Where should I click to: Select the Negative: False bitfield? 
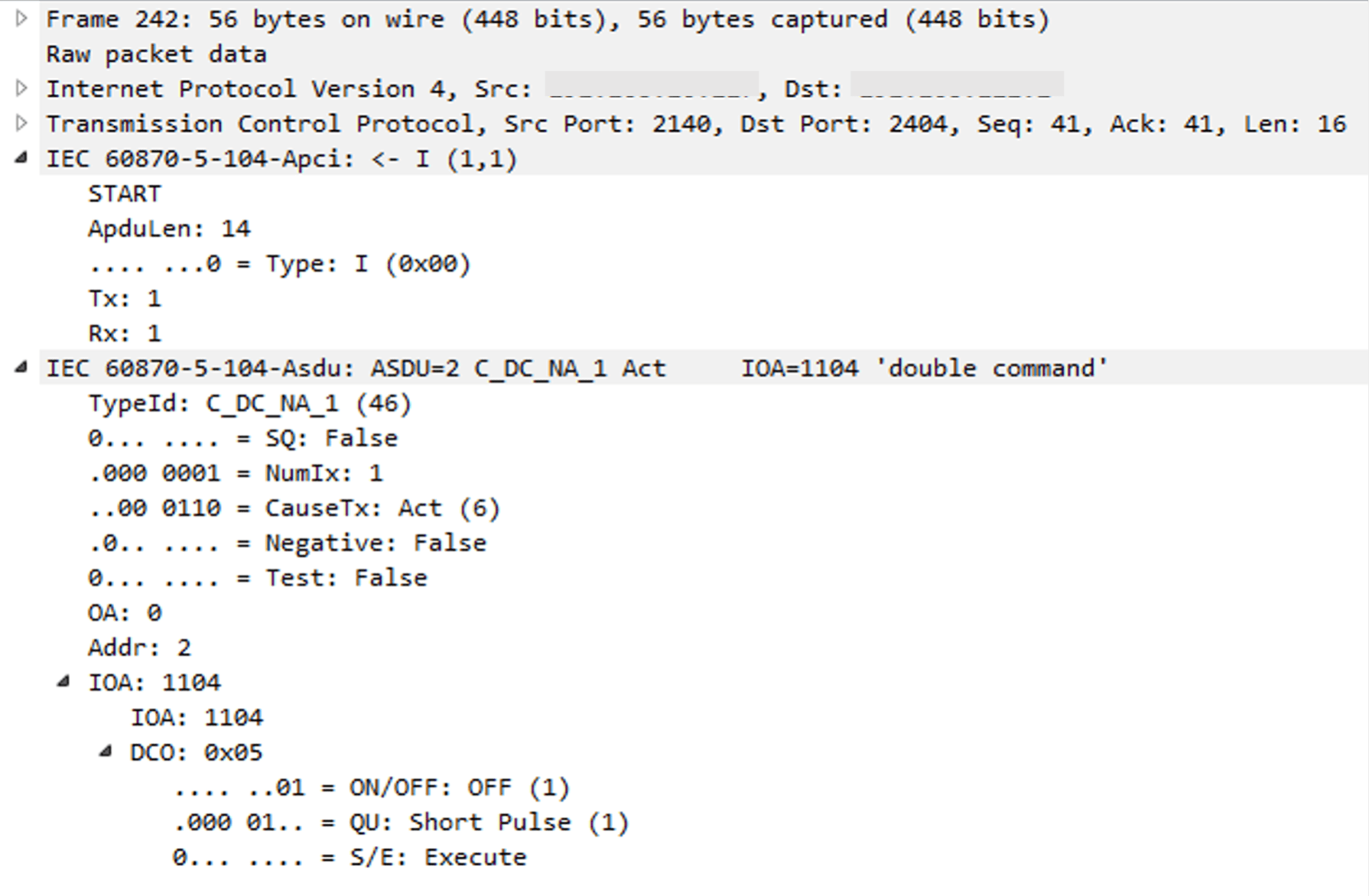(x=287, y=542)
